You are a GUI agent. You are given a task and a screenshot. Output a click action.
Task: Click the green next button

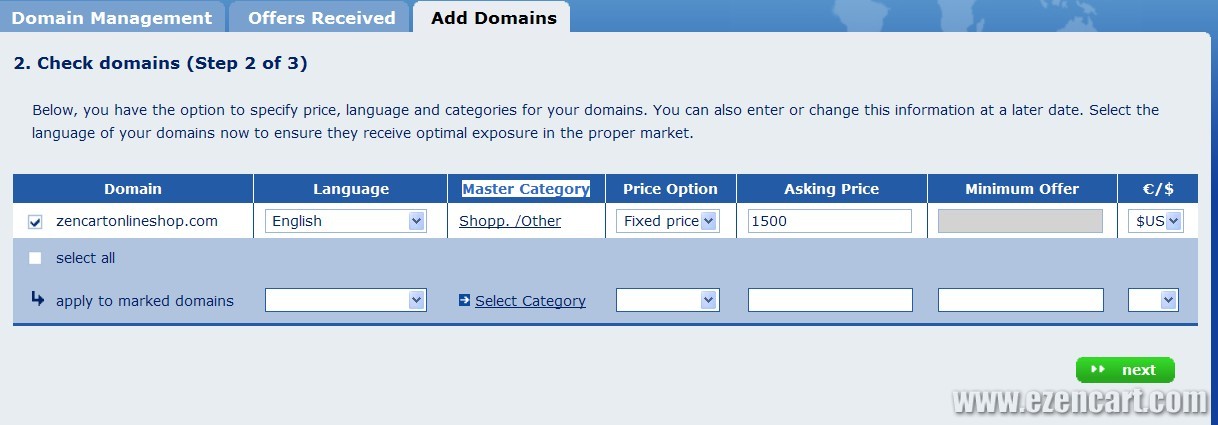pos(1125,370)
